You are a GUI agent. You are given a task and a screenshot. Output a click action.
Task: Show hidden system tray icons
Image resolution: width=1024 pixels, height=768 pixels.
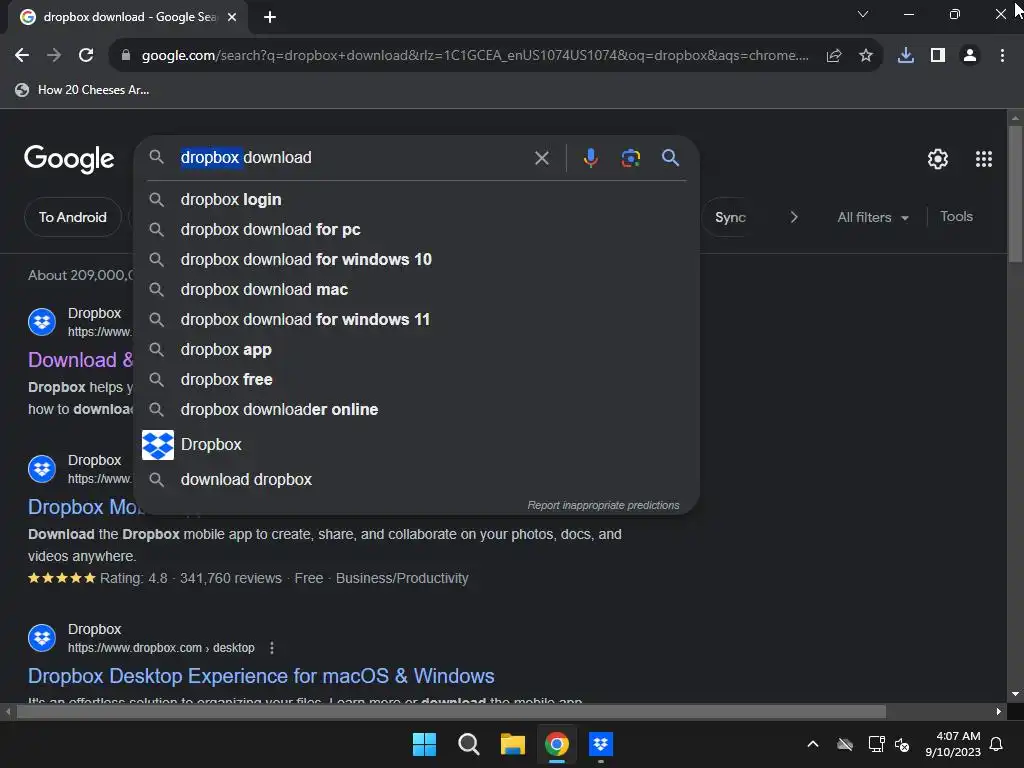point(812,744)
